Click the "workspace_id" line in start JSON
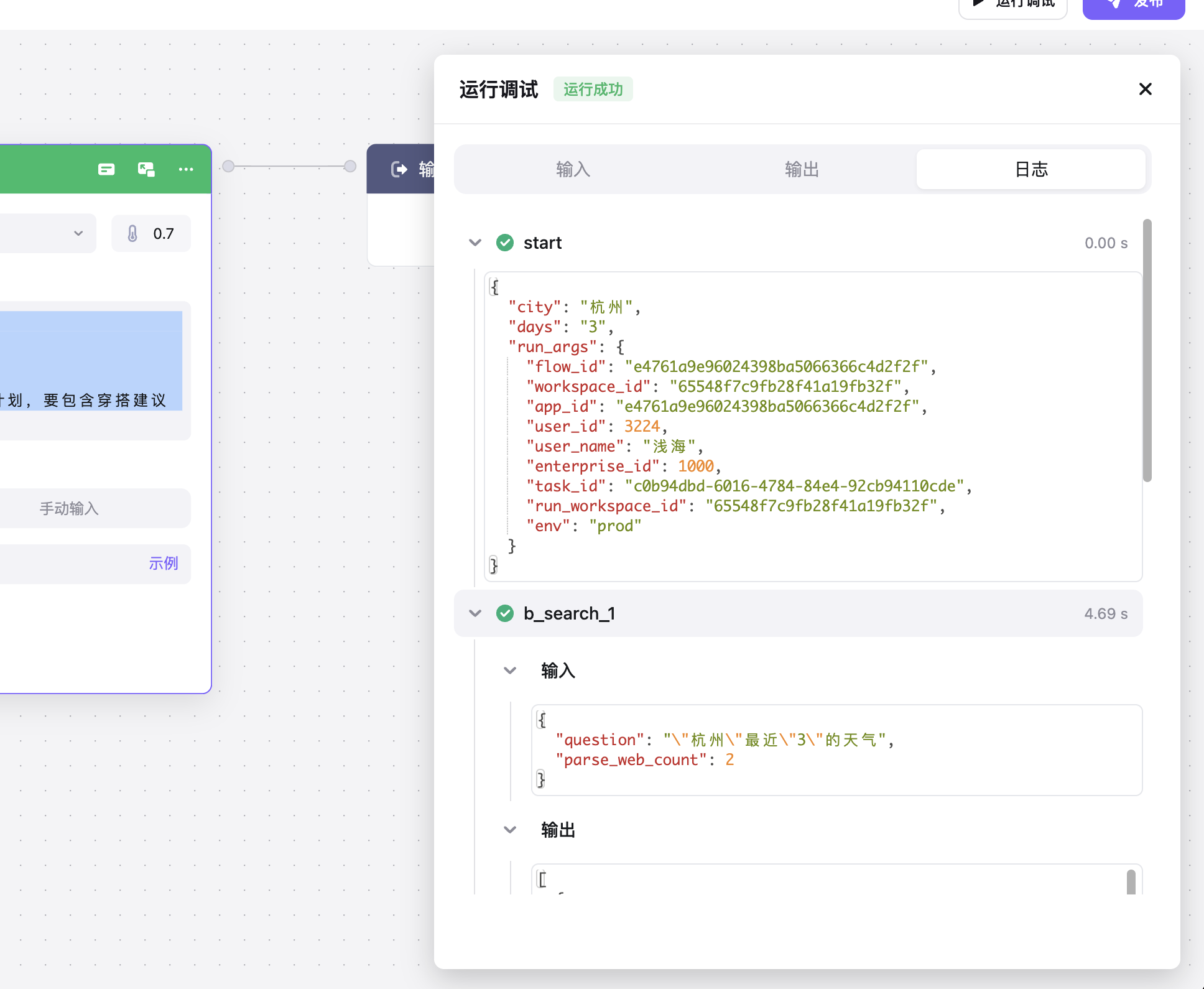The image size is (1204, 989). (718, 386)
